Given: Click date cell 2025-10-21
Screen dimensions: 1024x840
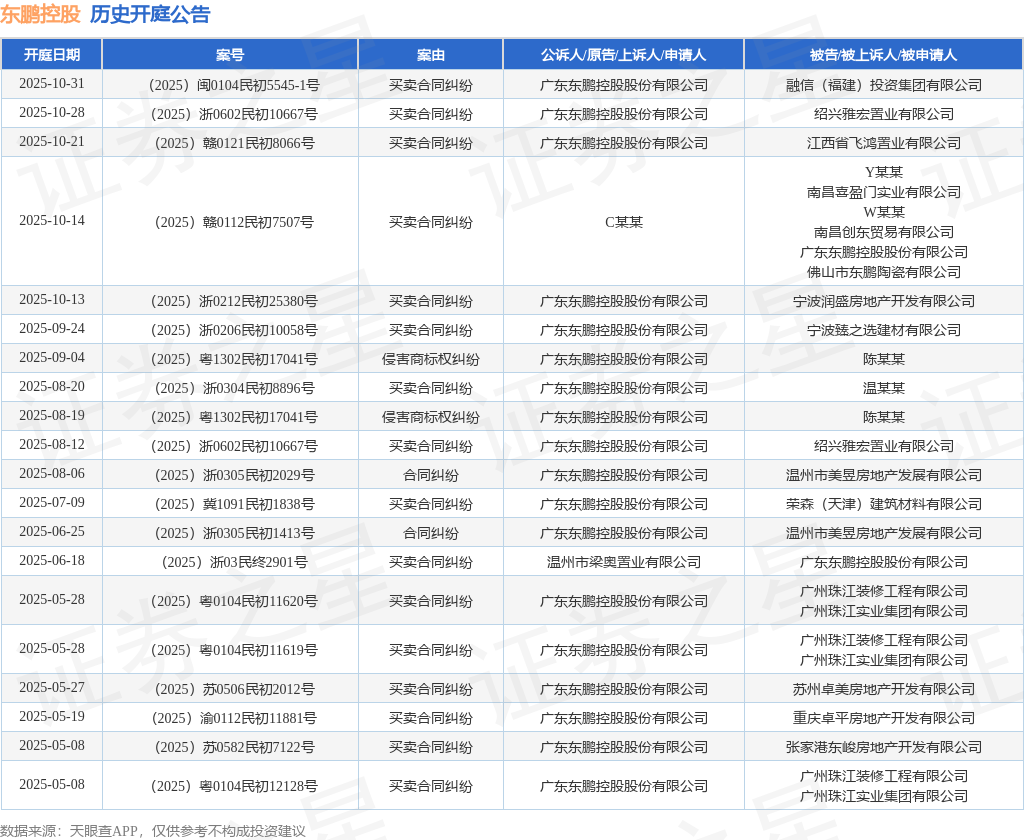Looking at the screenshot, I should [x=52, y=142].
